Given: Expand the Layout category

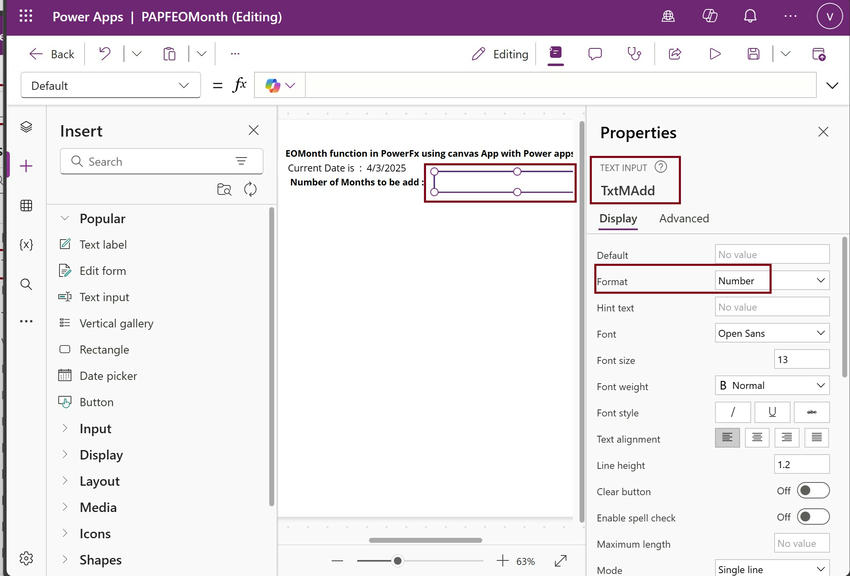Looking at the screenshot, I should coord(65,481).
